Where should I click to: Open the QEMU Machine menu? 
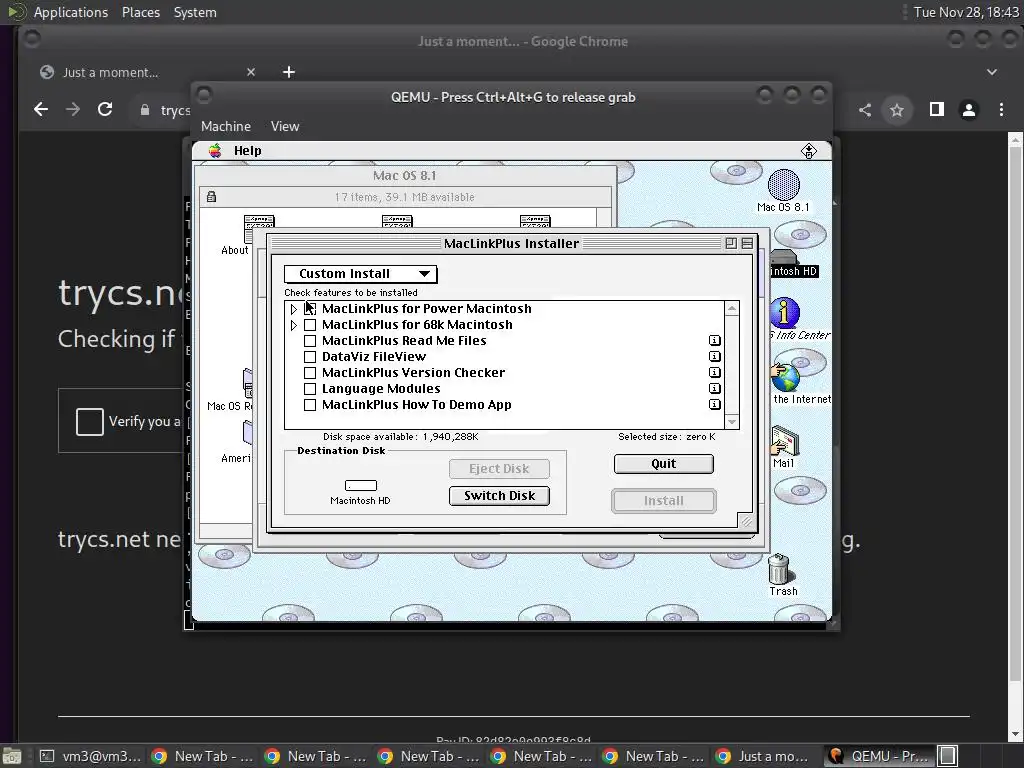225,127
